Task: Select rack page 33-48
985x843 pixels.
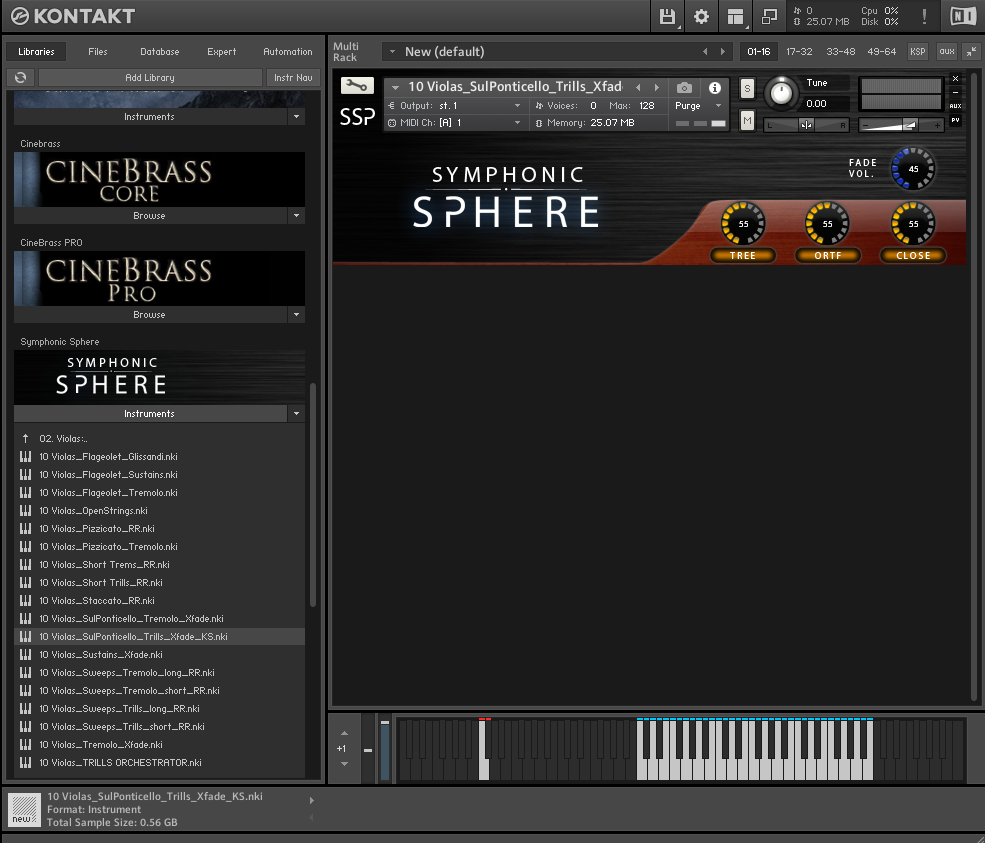Action: click(x=841, y=52)
